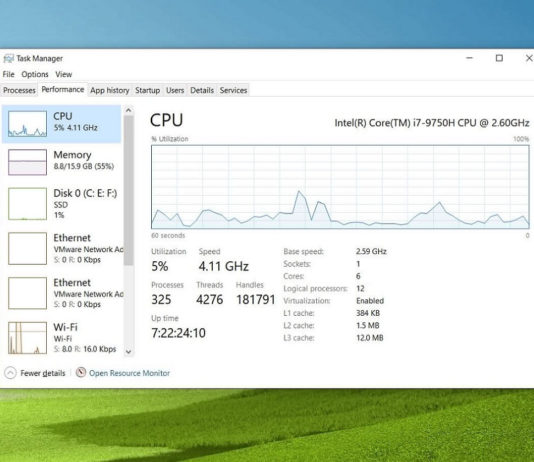This screenshot has width=534, height=462.
Task: Select the Wi-Fi mini graph thumbnail
Action: coord(27,338)
